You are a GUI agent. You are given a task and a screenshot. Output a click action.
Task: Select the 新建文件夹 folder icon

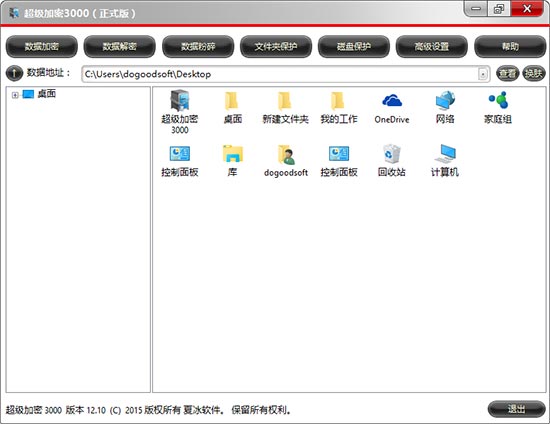285,101
